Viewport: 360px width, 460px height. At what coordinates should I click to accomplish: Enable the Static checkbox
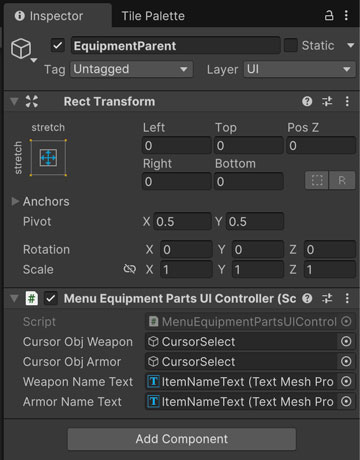(x=290, y=45)
